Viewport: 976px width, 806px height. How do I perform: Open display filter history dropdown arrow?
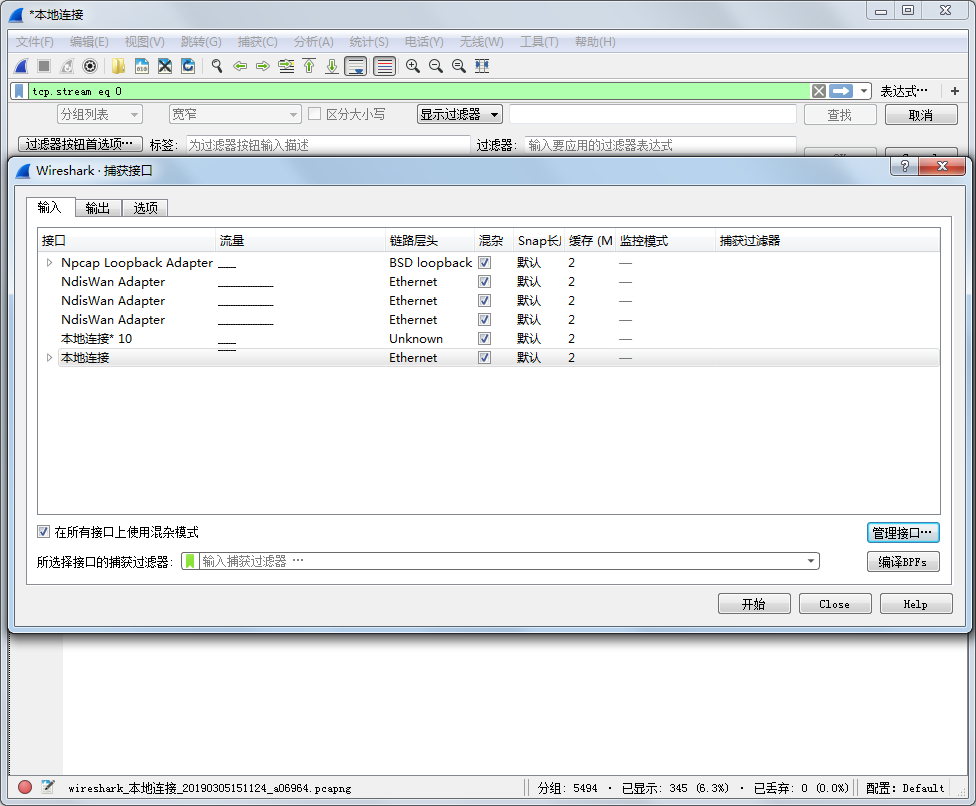click(864, 91)
